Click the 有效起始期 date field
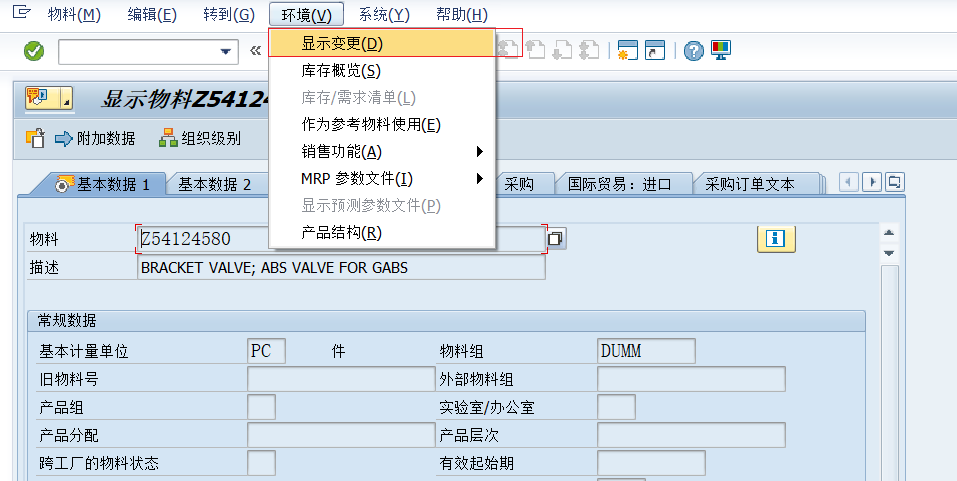957x481 pixels. coord(651,463)
